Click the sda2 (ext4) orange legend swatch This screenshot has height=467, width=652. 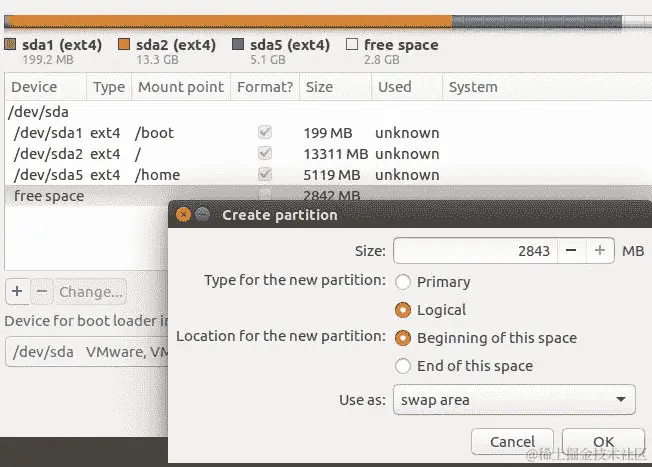coord(124,44)
